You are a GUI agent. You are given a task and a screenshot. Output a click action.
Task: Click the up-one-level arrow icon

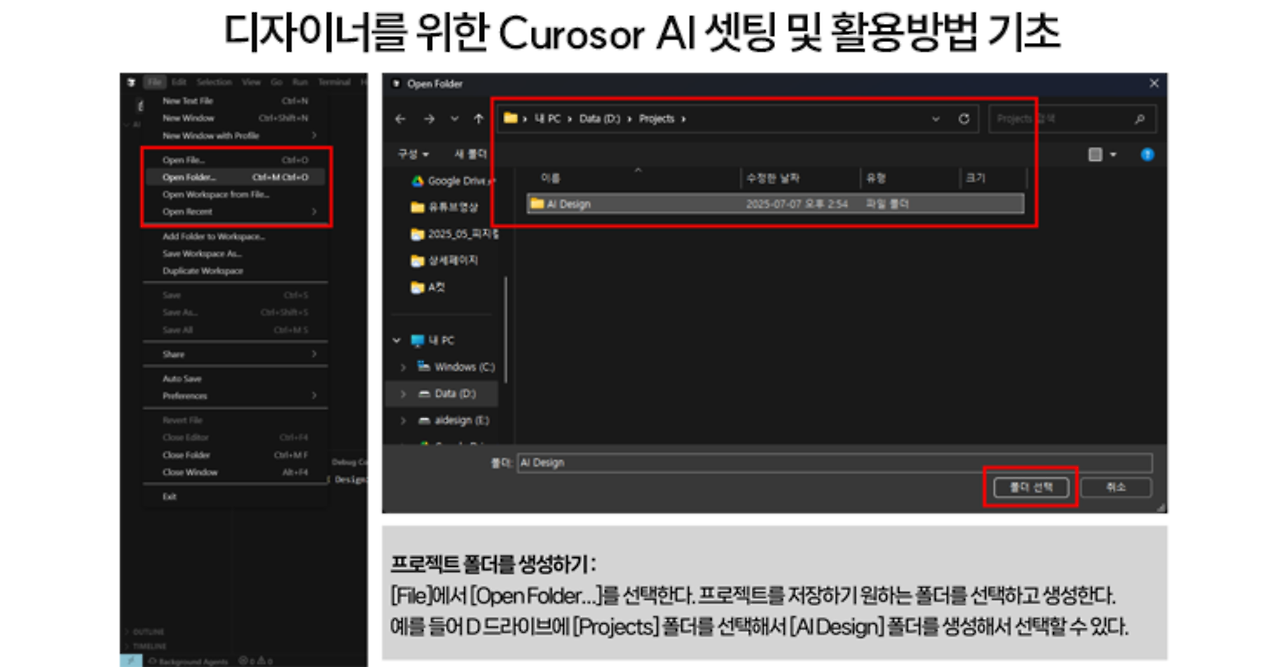[479, 118]
